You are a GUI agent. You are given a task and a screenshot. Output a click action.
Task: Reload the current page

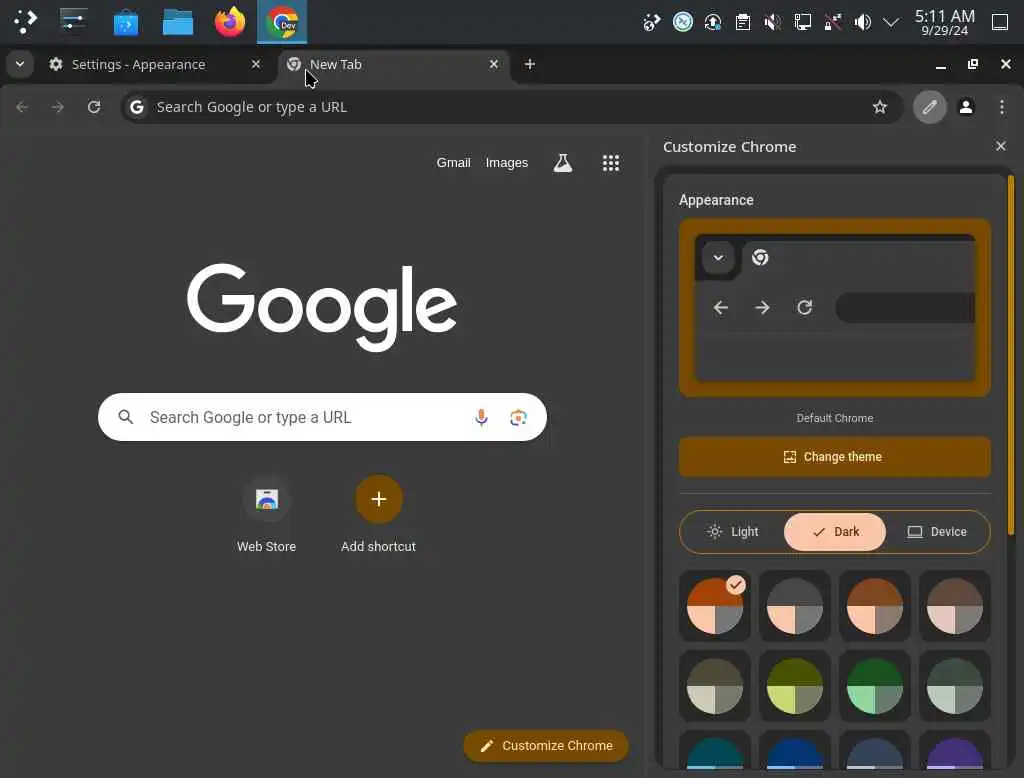pos(94,106)
